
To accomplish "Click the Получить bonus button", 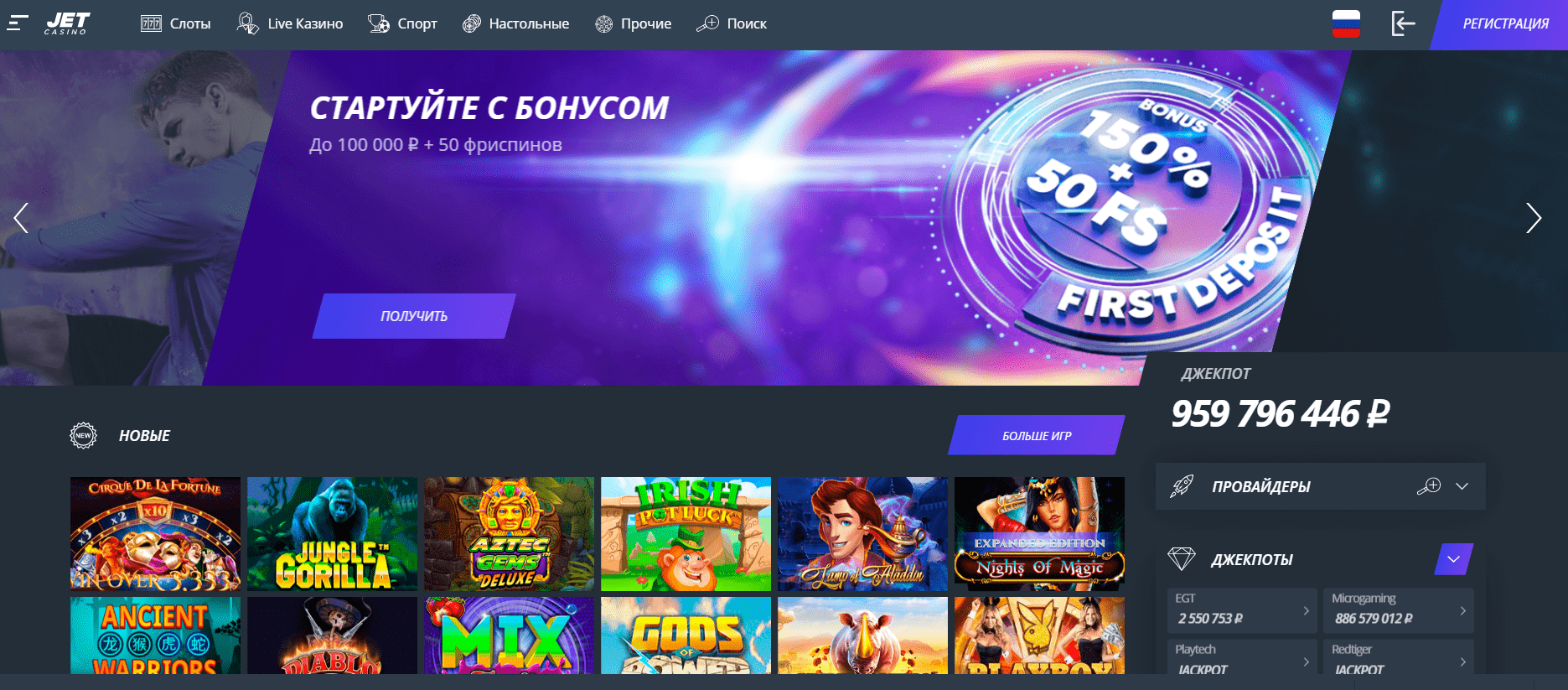I will point(414,316).
